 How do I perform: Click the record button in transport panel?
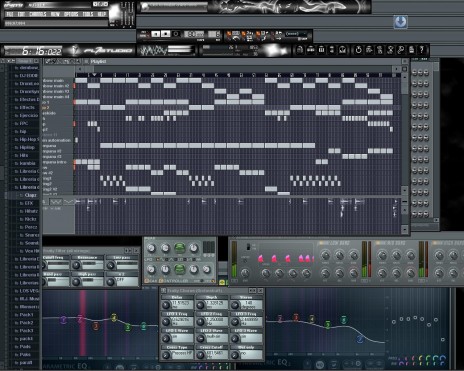tap(176, 34)
